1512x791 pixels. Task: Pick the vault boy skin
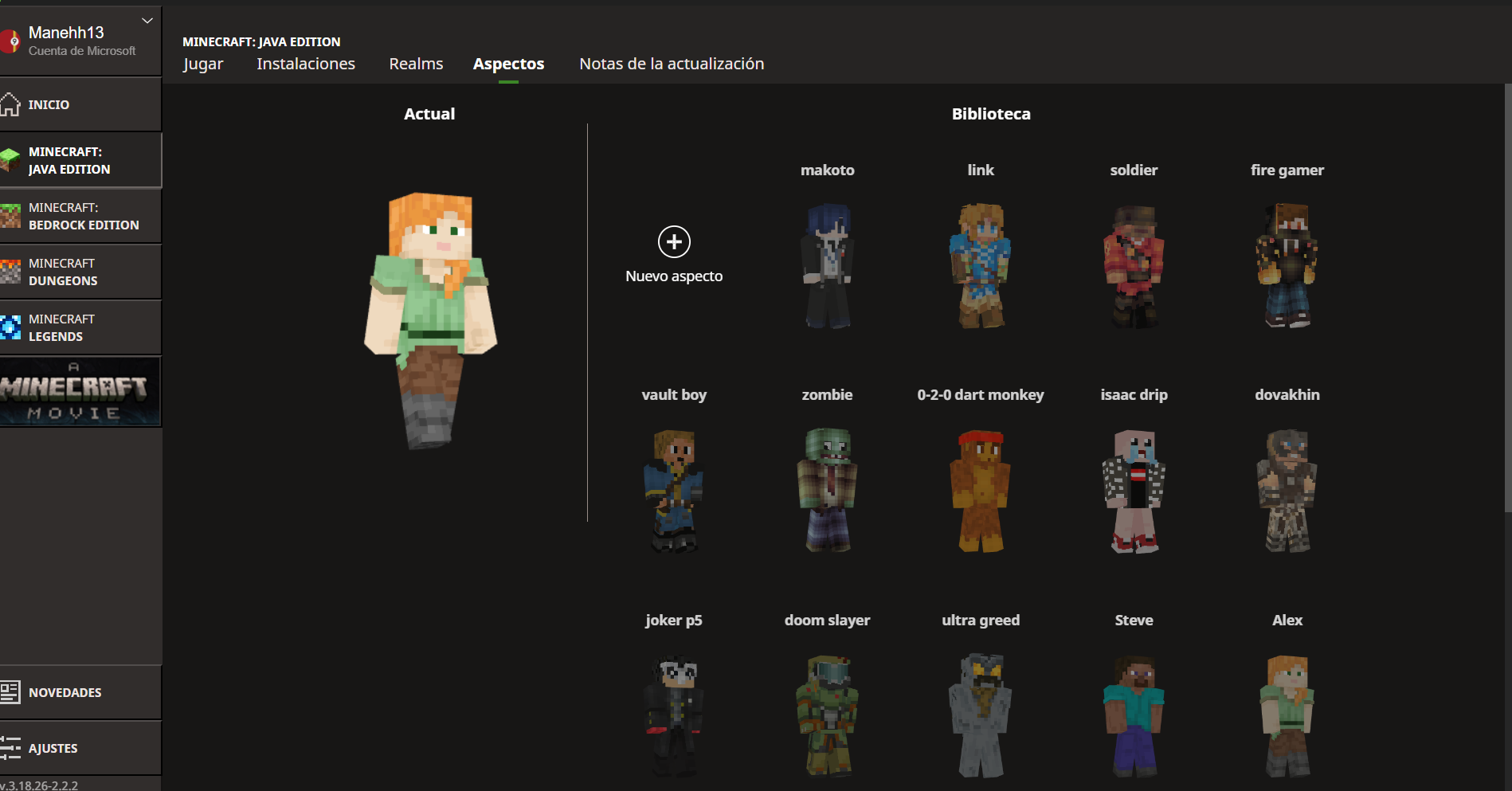coord(674,491)
